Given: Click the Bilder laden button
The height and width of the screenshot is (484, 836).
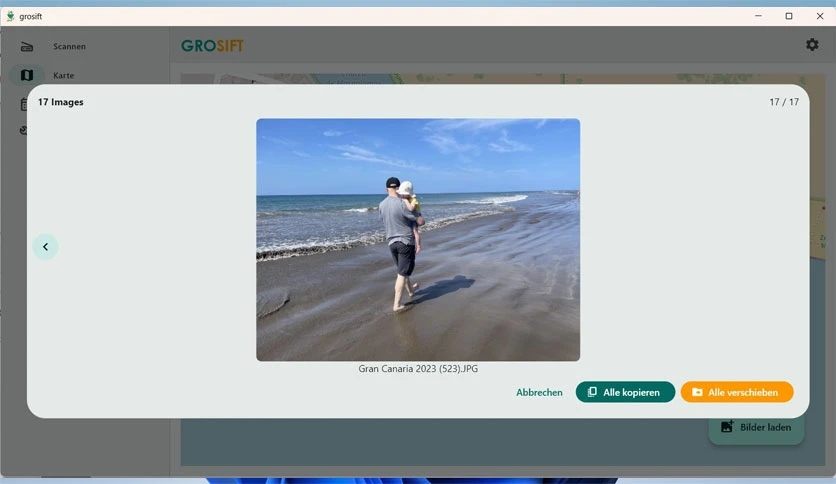Looking at the screenshot, I should (x=756, y=427).
